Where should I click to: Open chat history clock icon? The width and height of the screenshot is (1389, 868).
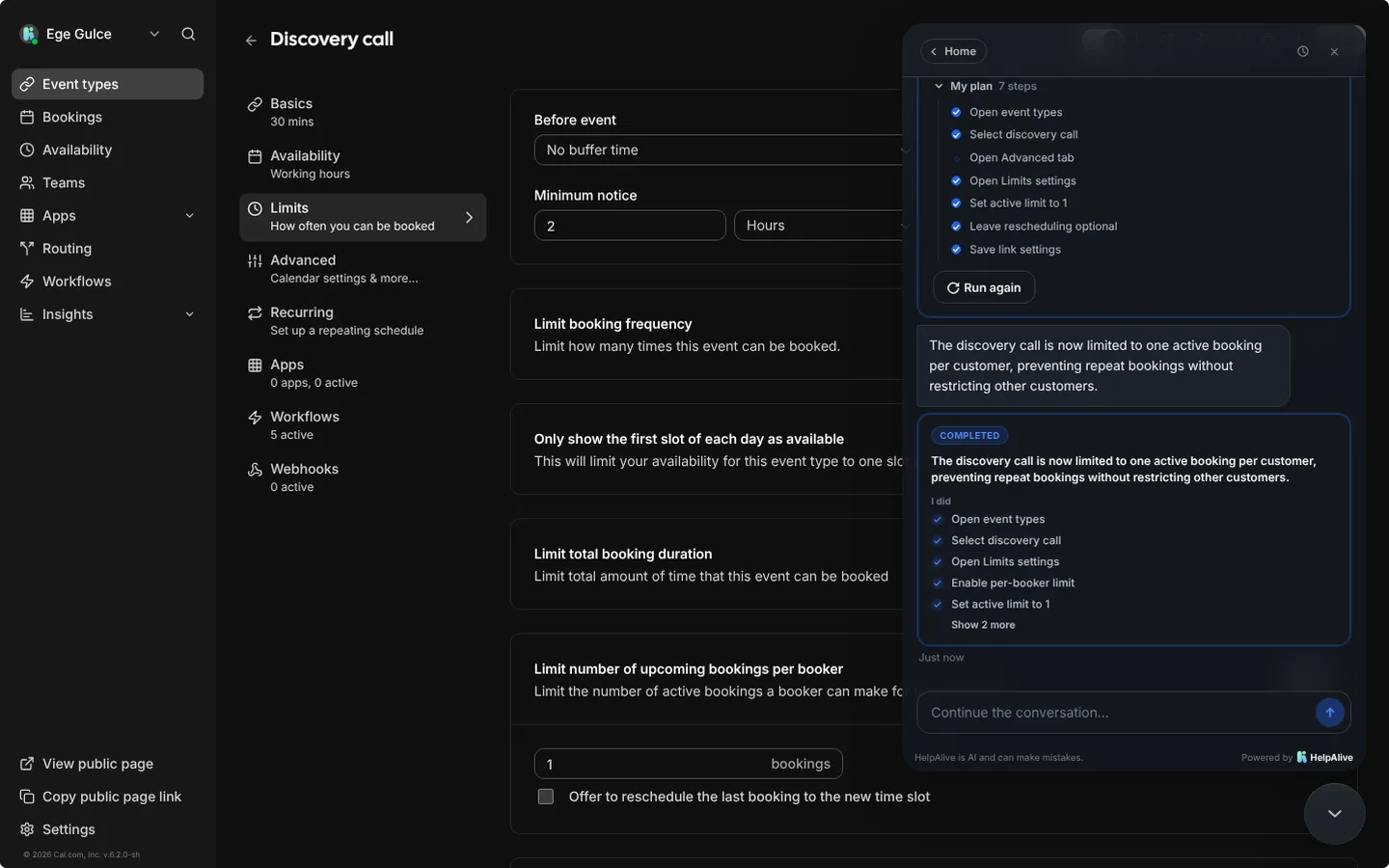(x=1303, y=51)
